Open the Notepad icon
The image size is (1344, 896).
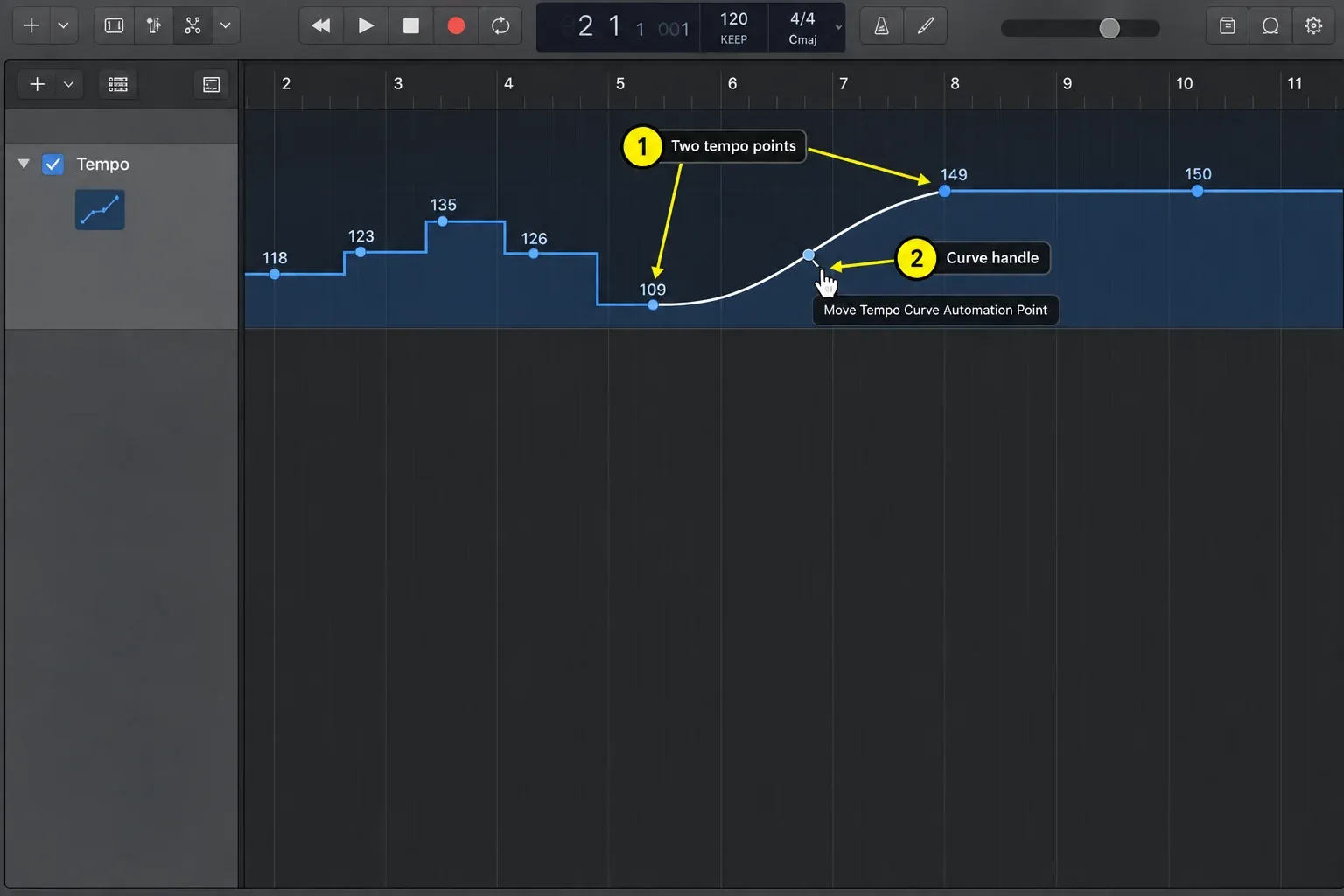click(1228, 25)
